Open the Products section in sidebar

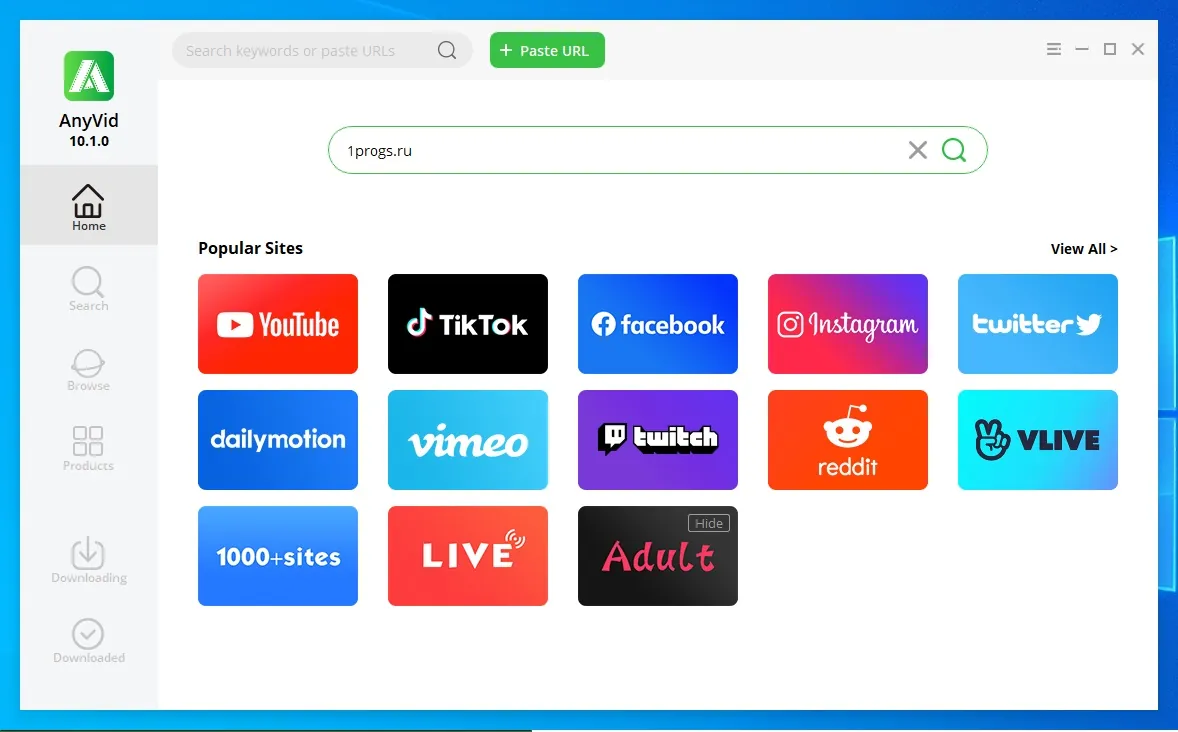pos(89,449)
